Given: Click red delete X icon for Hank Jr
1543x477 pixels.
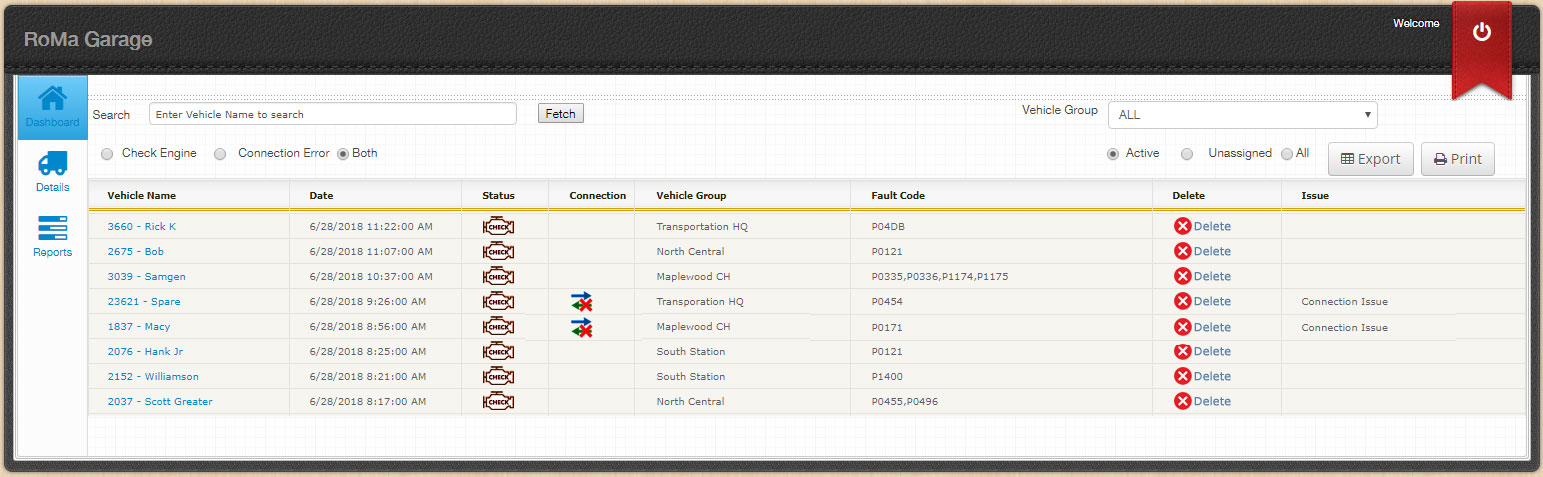Looking at the screenshot, I should [1182, 351].
